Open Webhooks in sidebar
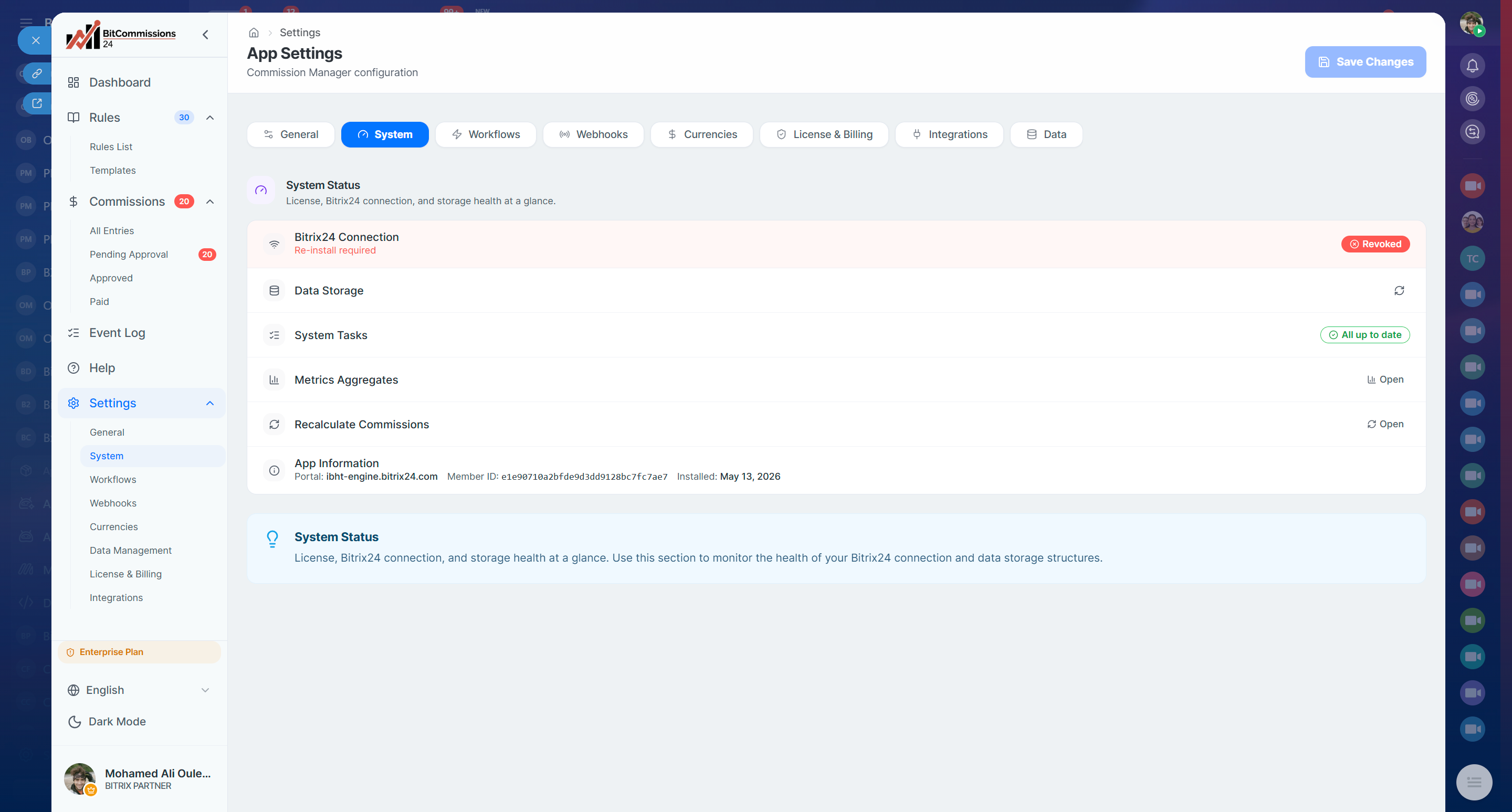 tap(113, 503)
